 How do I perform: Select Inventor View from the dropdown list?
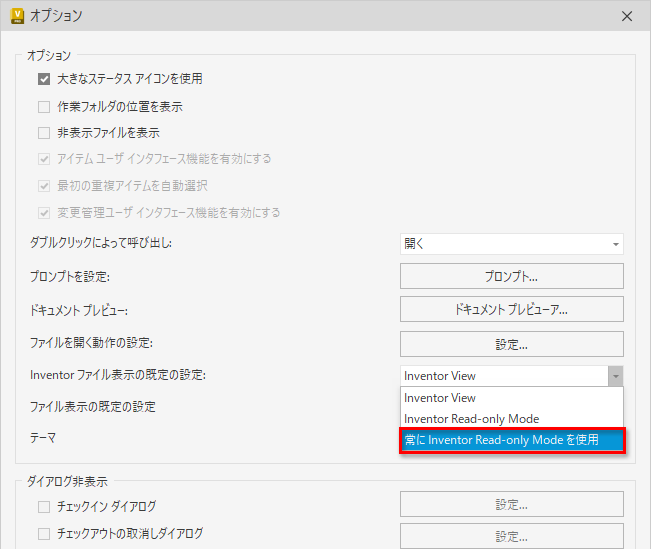click(x=512, y=398)
